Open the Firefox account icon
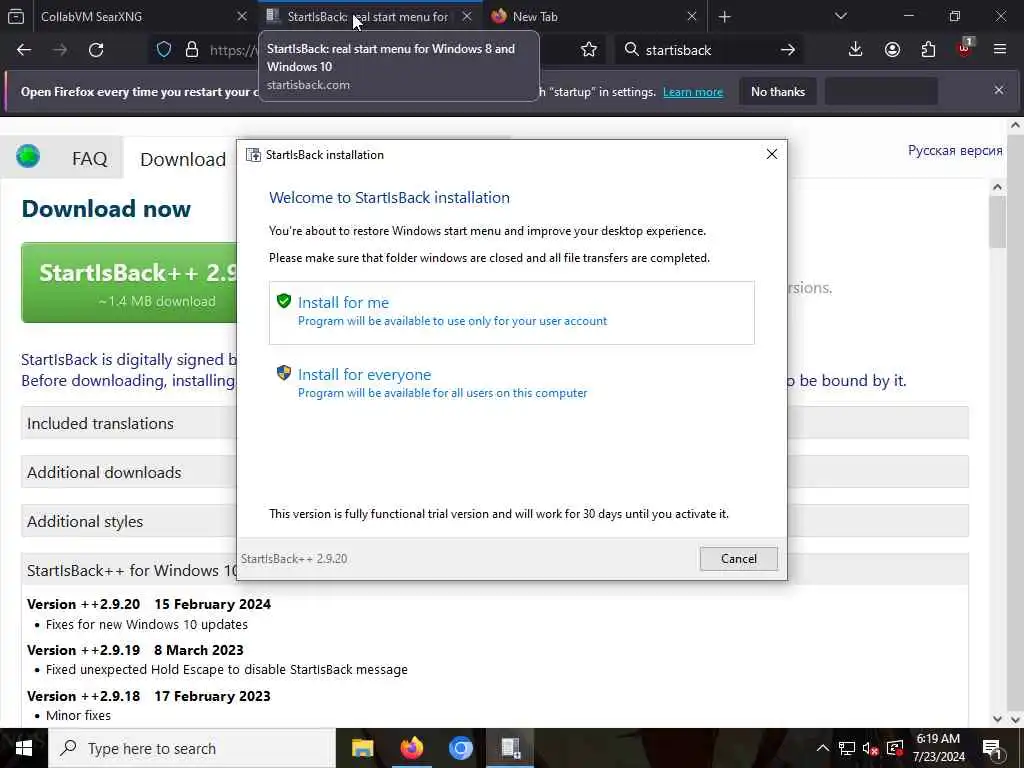The width and height of the screenshot is (1024, 768). (x=892, y=50)
